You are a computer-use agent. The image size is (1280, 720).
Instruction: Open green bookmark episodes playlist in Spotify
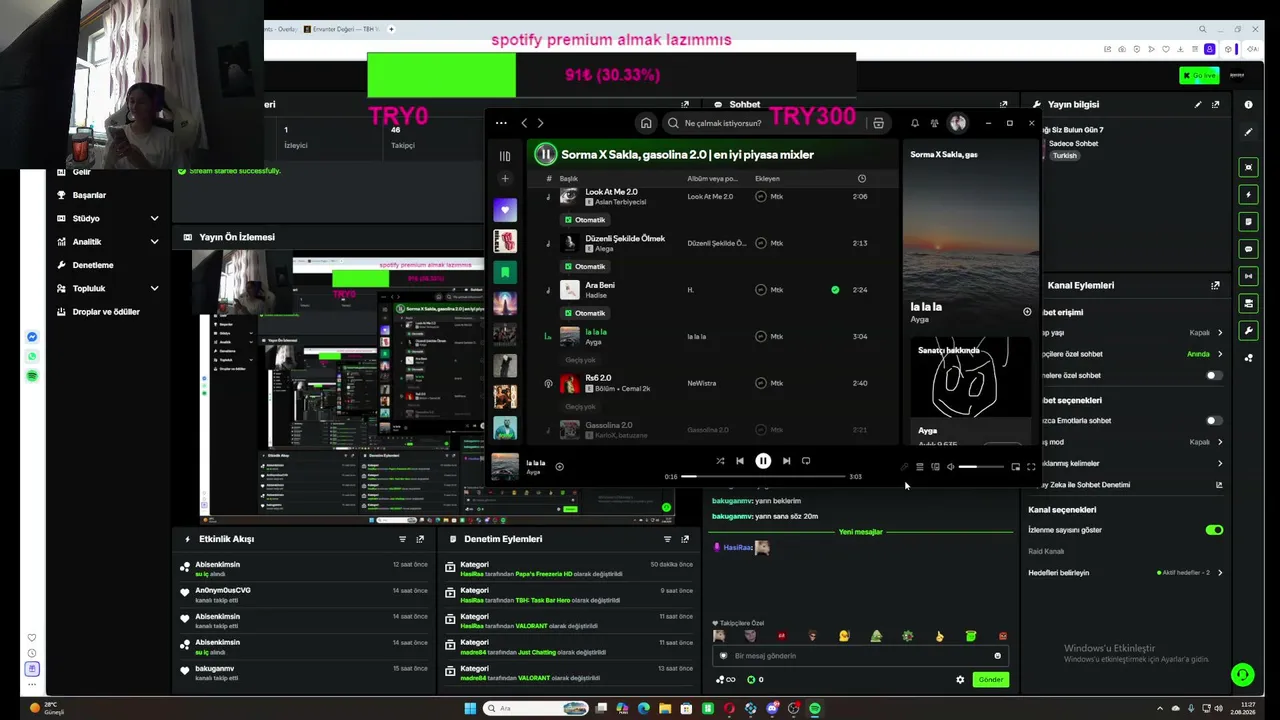point(505,272)
